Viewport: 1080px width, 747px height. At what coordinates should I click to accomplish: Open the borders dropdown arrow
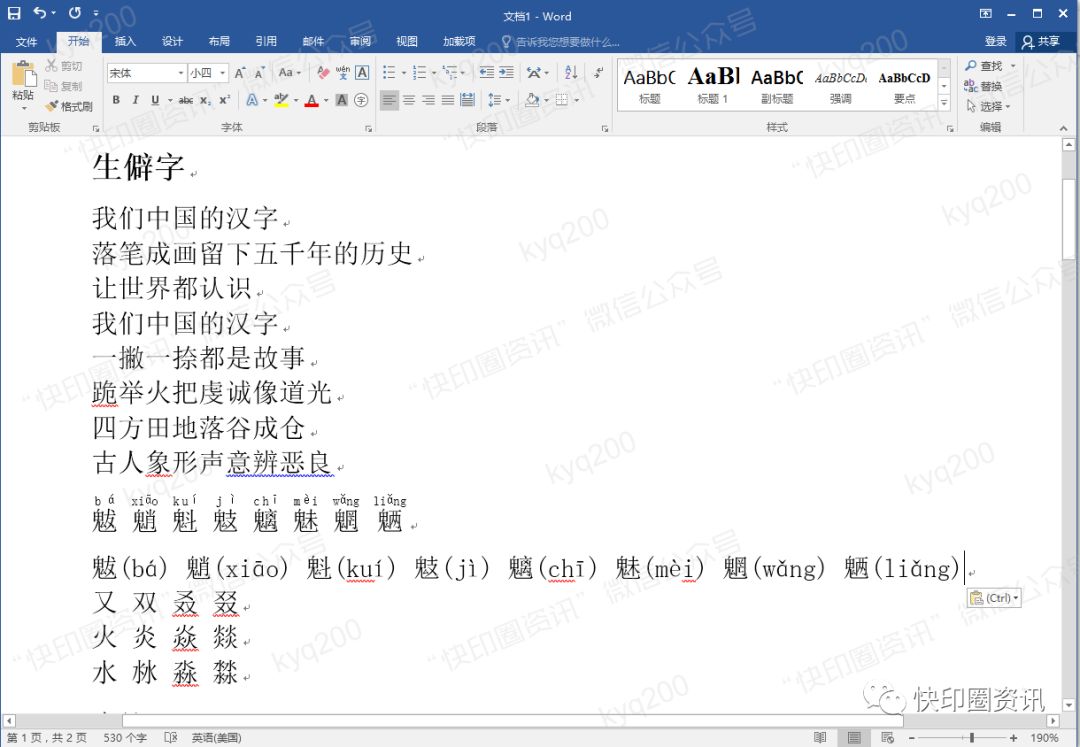[x=577, y=100]
